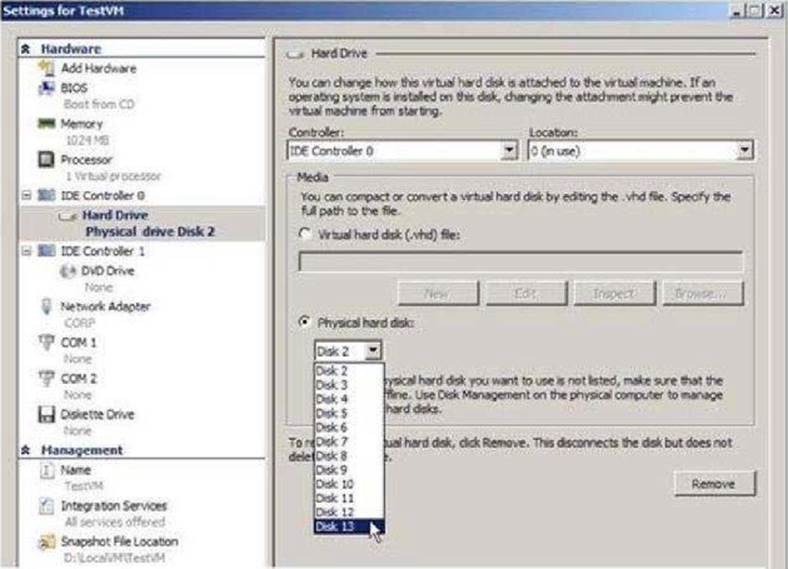
Task: Choose Disk 5 from dropdown list
Action: coord(349,413)
